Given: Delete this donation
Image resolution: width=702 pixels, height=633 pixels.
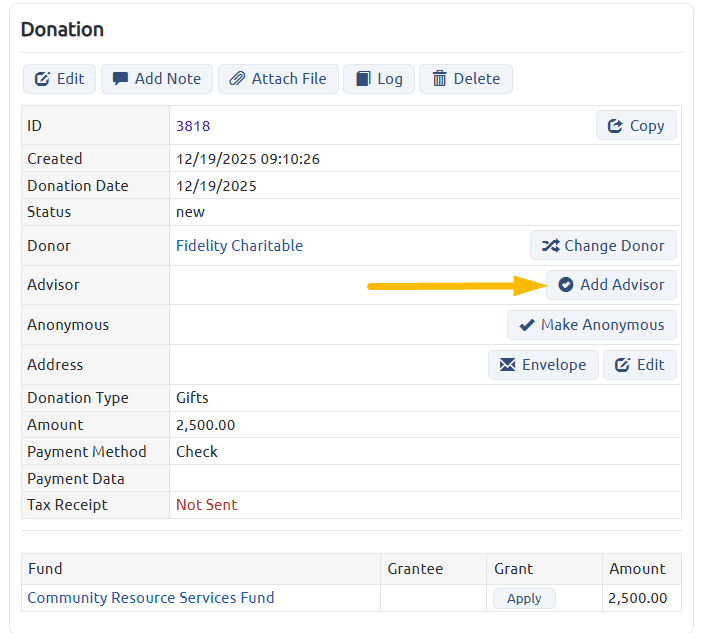Looking at the screenshot, I should (x=466, y=79).
